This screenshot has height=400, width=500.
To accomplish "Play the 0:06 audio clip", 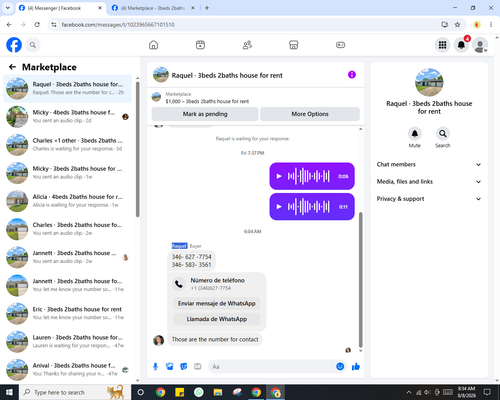I will 279,176.
